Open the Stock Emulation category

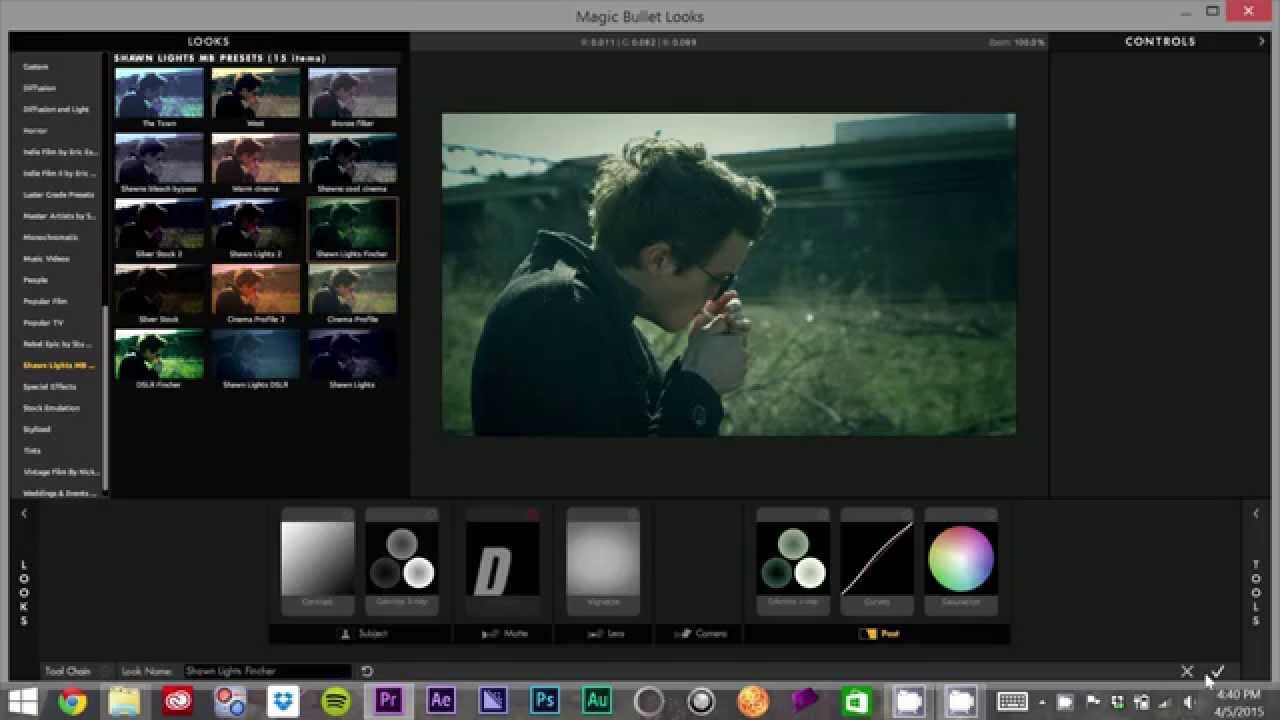click(51, 408)
